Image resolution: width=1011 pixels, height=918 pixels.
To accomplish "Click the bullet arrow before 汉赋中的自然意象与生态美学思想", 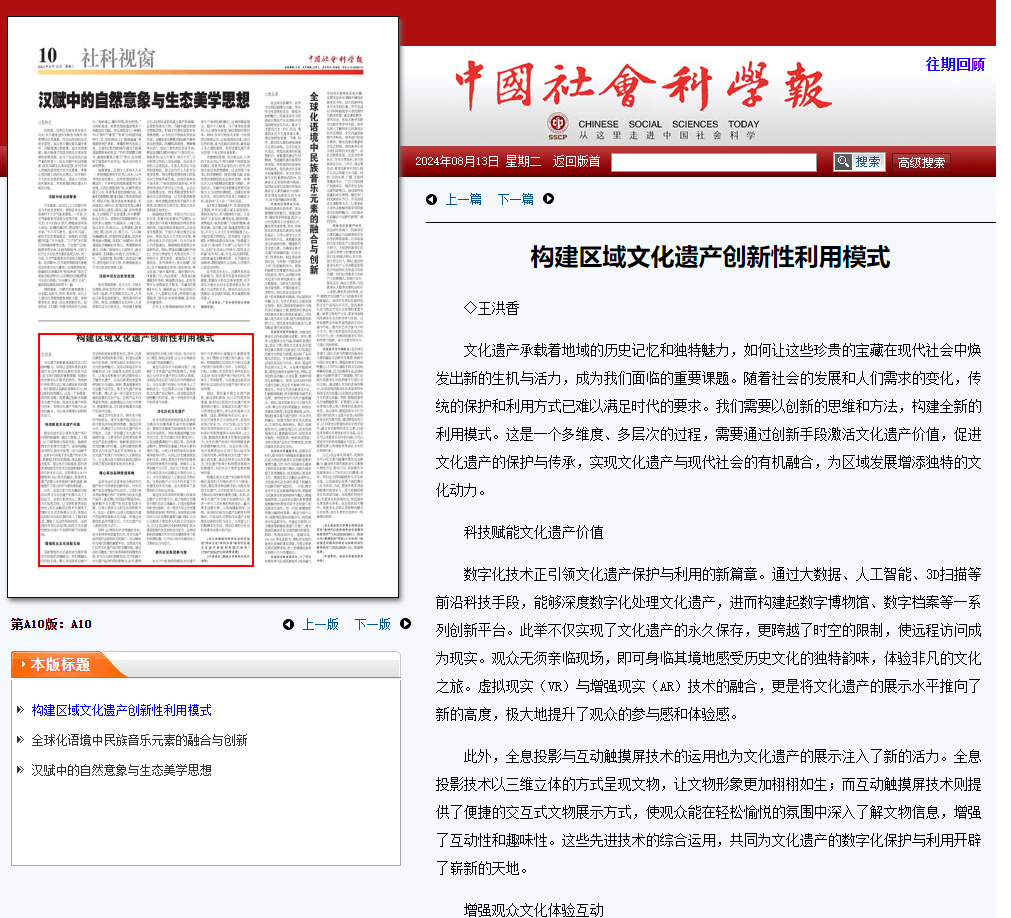I will coord(20,770).
